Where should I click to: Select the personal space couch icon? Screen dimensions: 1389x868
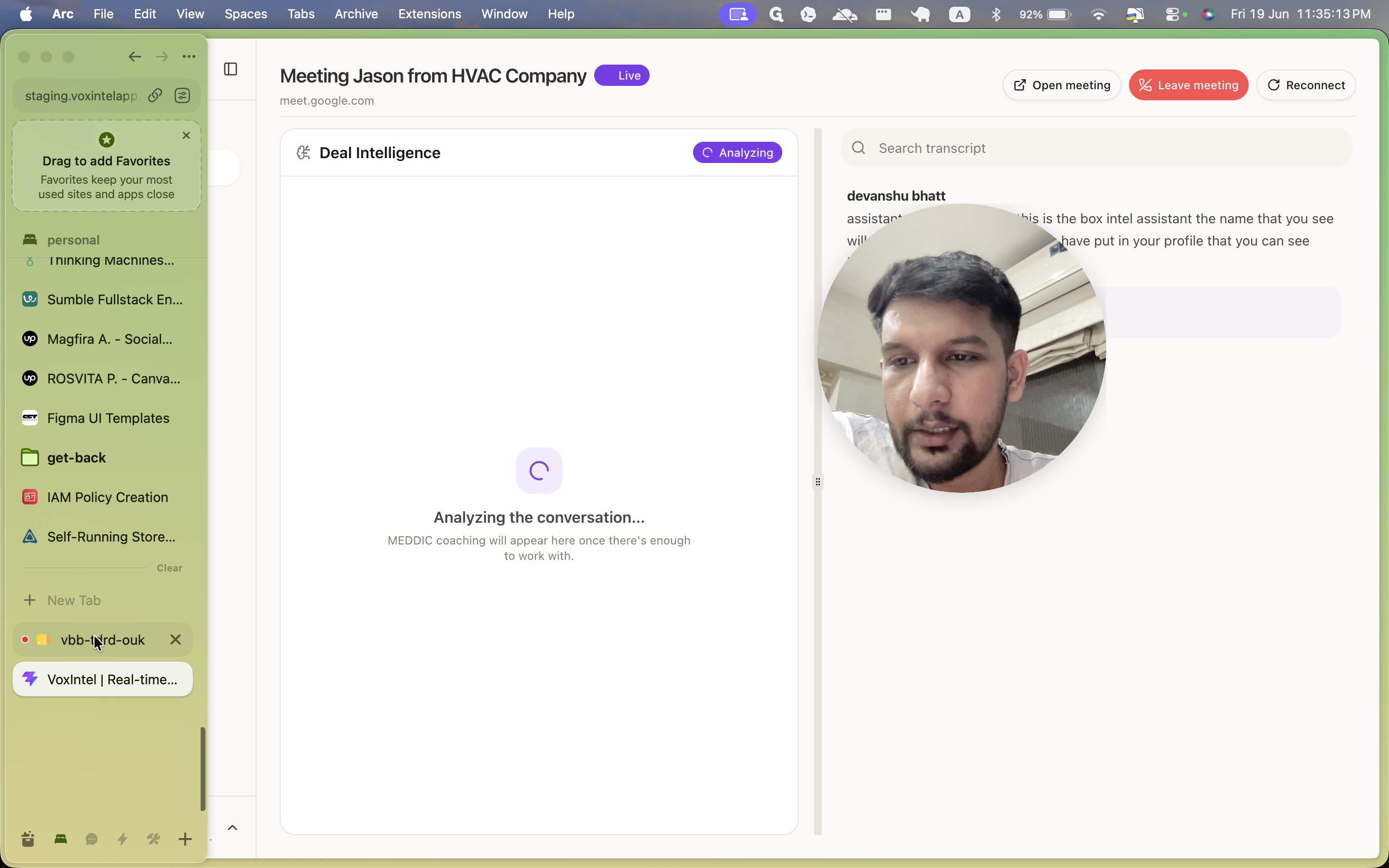pos(61,839)
